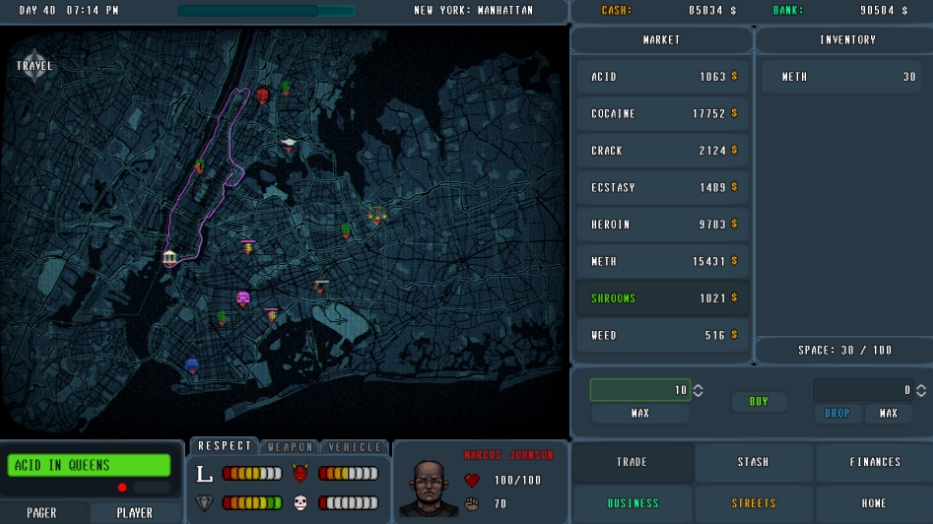Screen dimensions: 933x524
Task: Click the red heart health icon
Action: point(472,480)
